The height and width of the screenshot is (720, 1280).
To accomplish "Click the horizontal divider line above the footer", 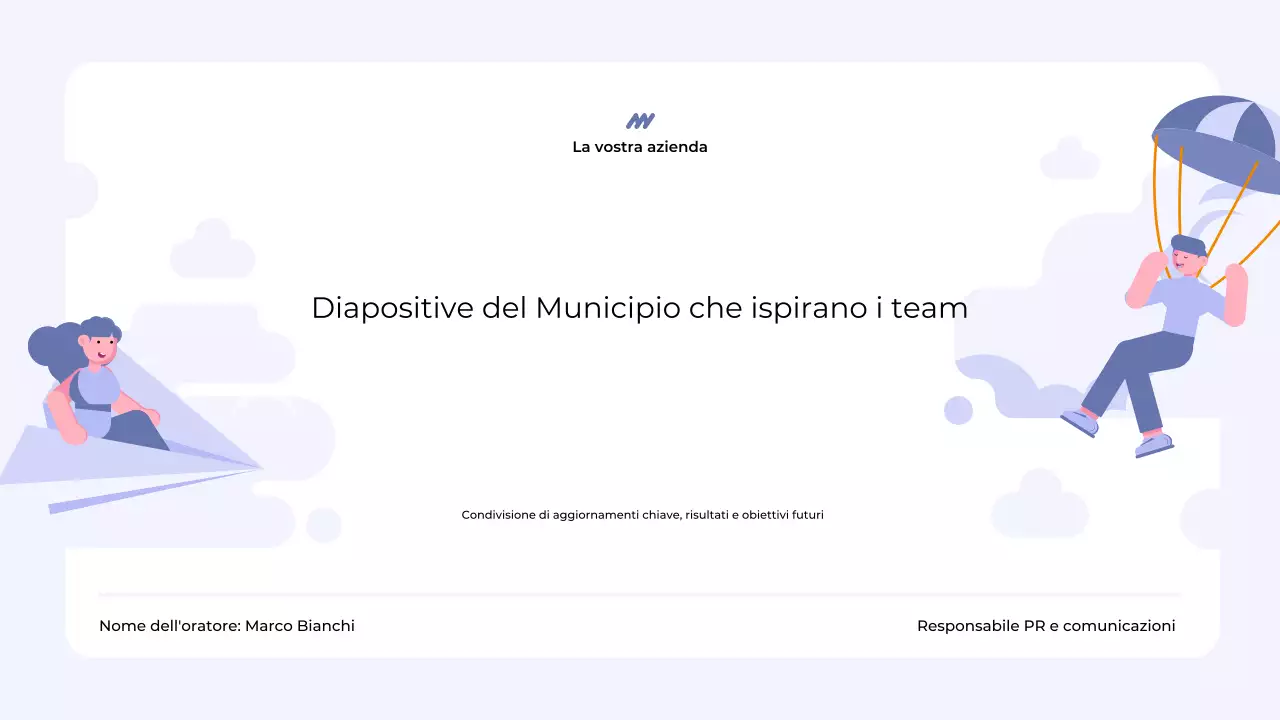I will (x=640, y=593).
